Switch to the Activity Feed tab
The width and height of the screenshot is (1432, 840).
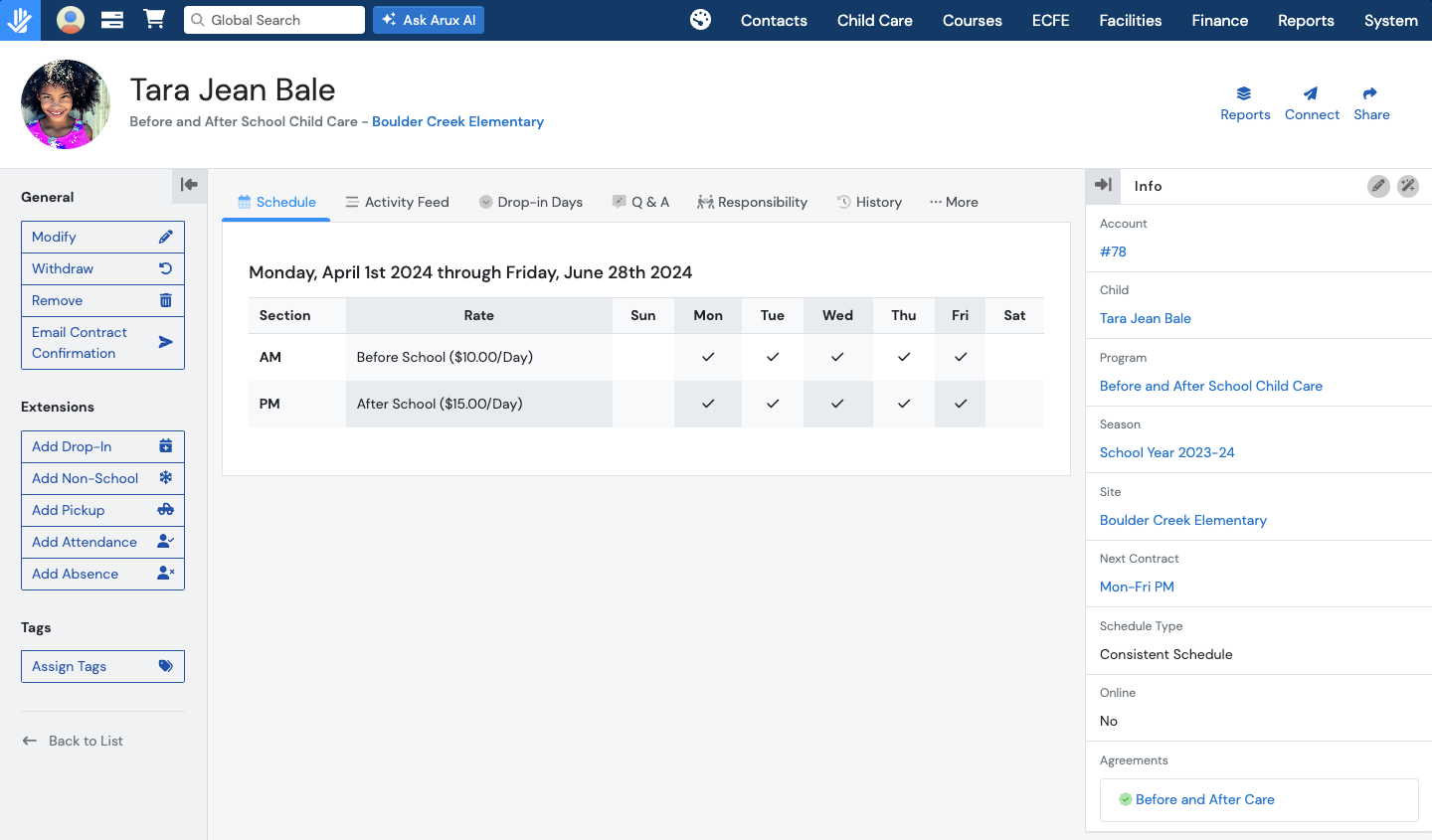coord(397,202)
